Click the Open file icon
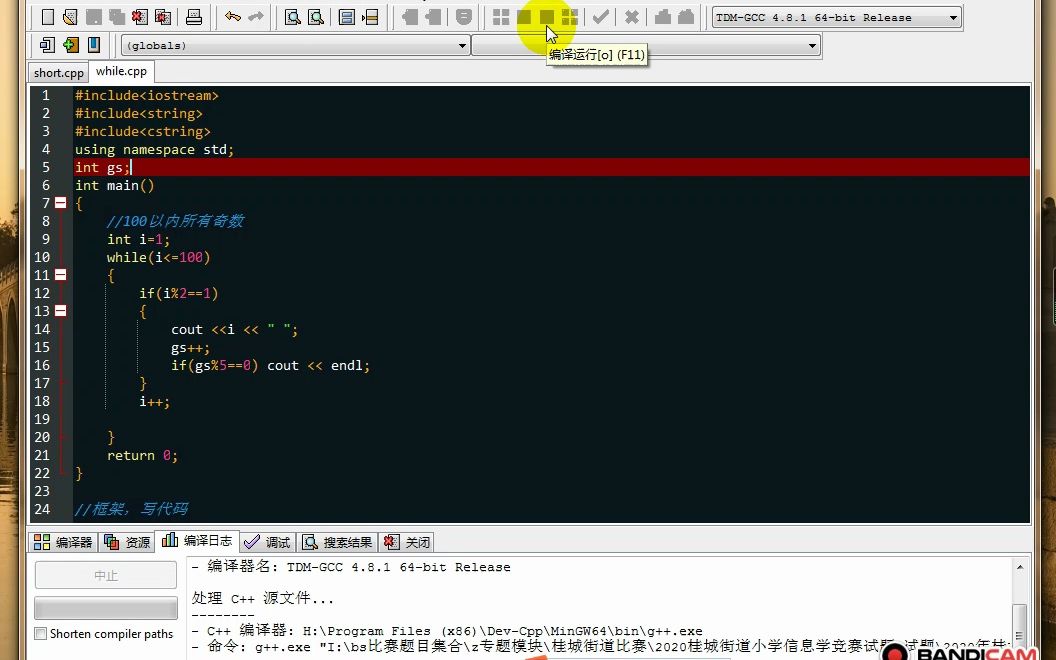 click(x=70, y=17)
